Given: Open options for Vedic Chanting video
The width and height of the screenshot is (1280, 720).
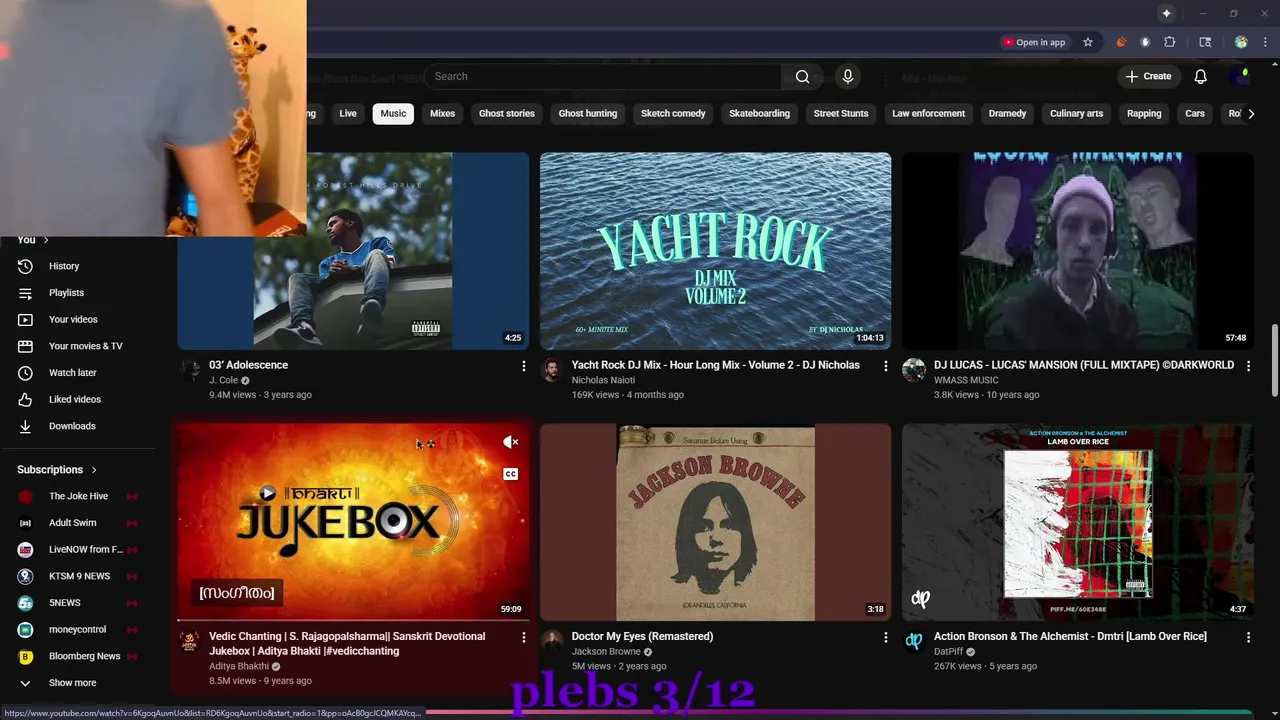Looking at the screenshot, I should pyautogui.click(x=523, y=637).
